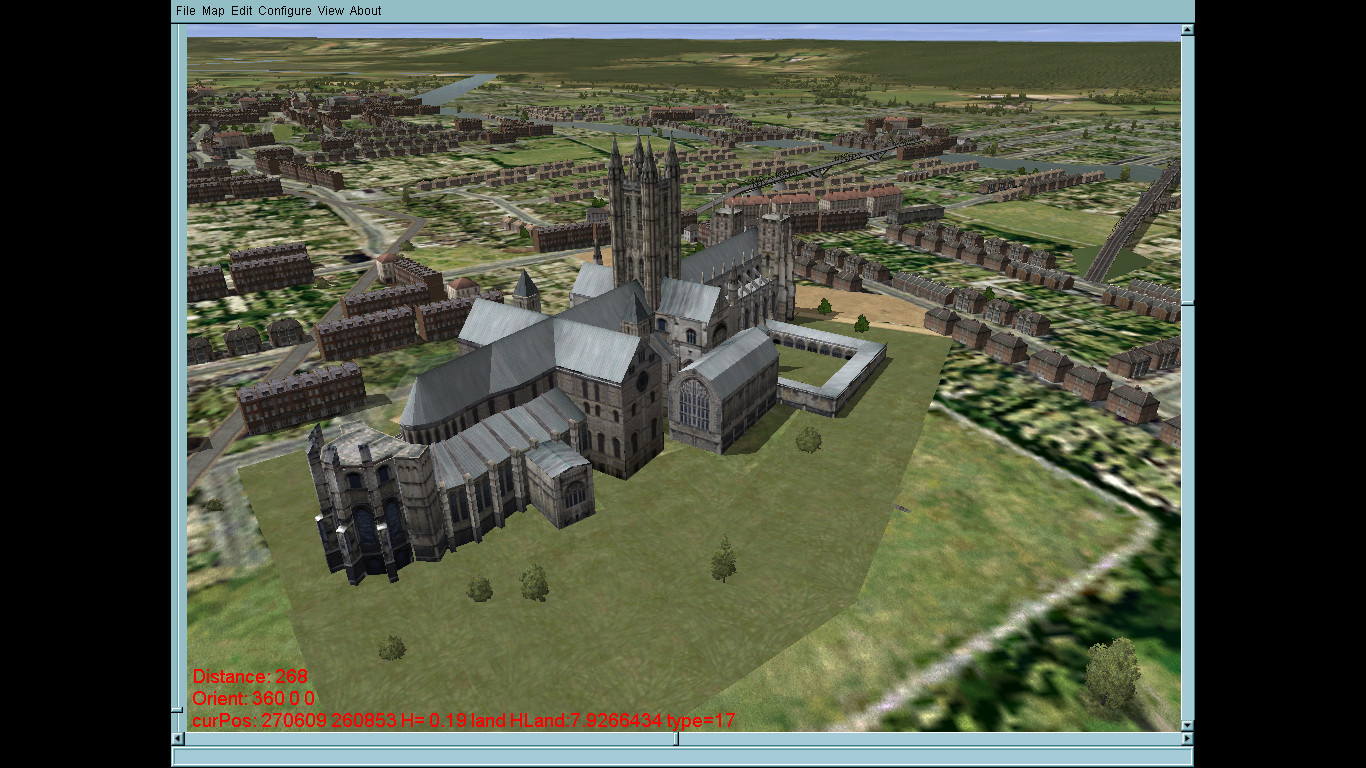The height and width of the screenshot is (768, 1366).
Task: Open the Configure menu
Action: (x=285, y=11)
